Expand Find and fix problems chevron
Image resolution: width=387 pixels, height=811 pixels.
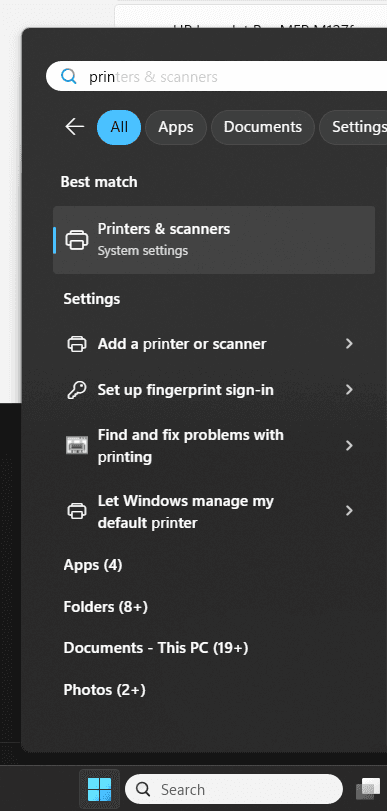349,445
